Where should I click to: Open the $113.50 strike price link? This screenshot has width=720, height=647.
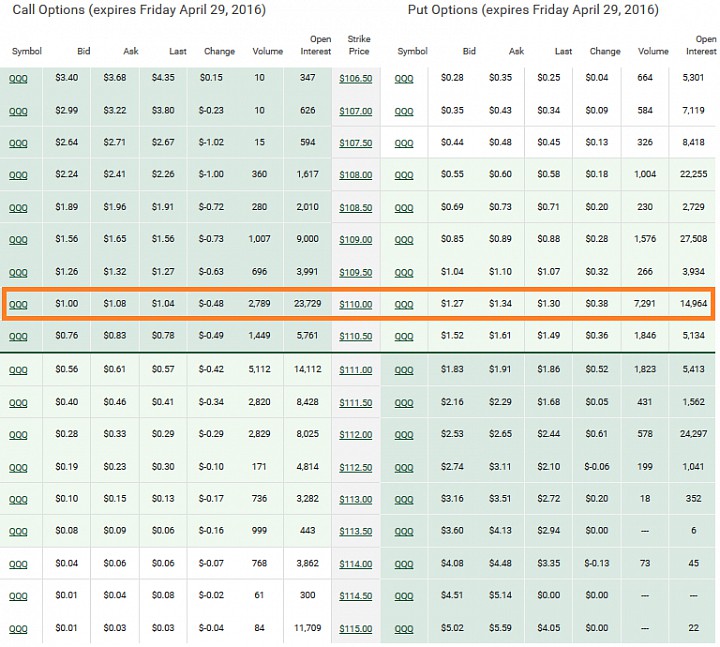[355, 531]
